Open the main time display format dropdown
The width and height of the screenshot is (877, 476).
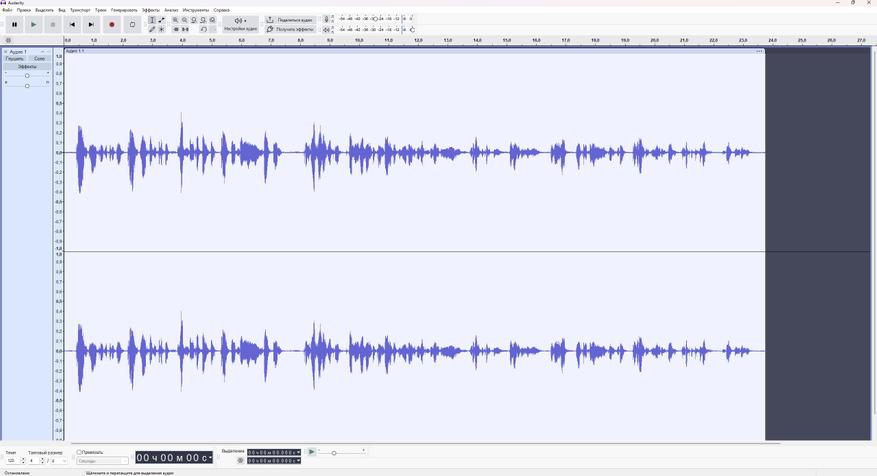(210, 458)
